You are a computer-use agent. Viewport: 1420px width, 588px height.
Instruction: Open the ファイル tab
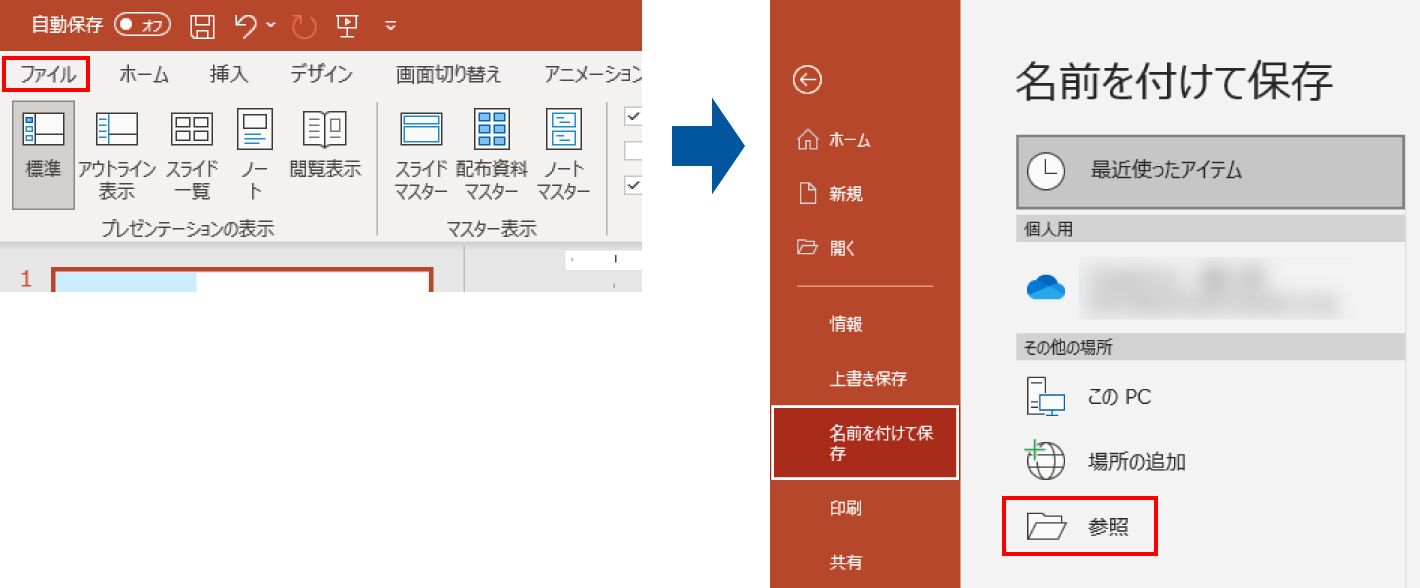[46, 74]
